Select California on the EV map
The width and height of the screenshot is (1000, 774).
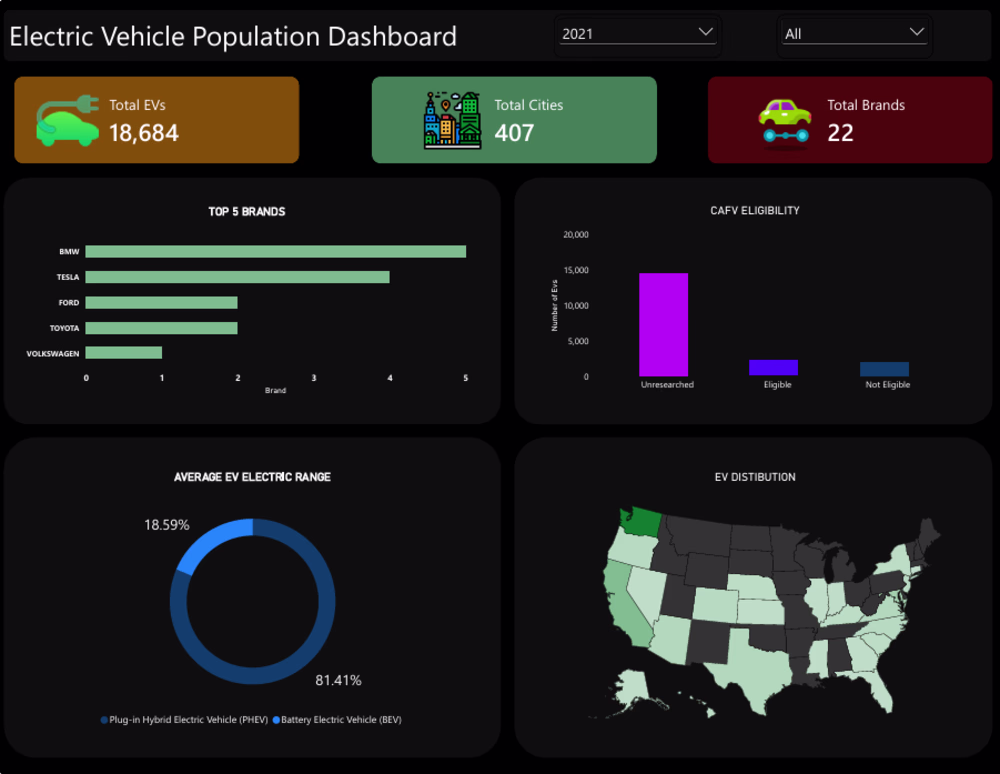[625, 606]
